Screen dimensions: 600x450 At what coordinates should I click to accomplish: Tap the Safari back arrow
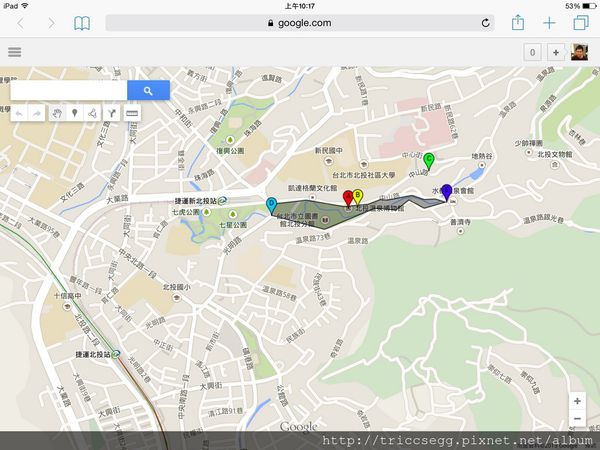click(x=21, y=23)
